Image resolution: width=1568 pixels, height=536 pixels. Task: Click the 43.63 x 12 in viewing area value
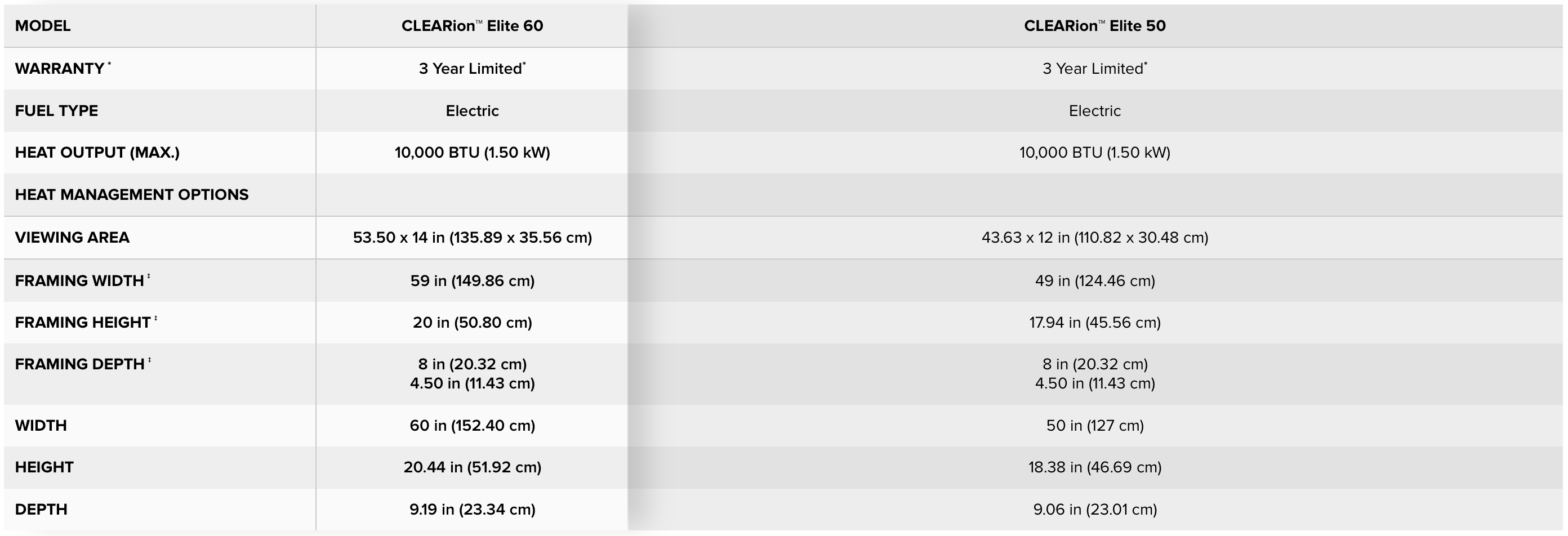[x=1094, y=237]
